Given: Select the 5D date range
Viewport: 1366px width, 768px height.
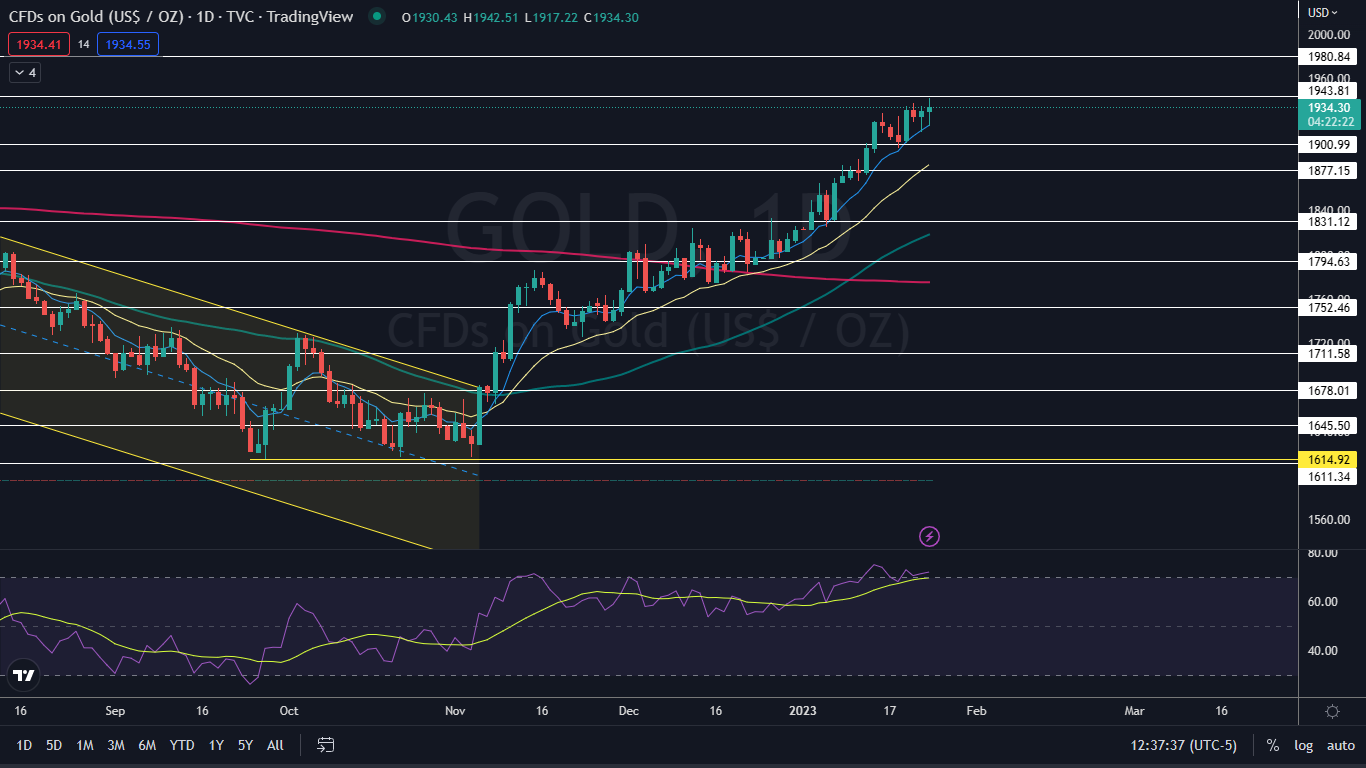Looking at the screenshot, I should pos(54,745).
